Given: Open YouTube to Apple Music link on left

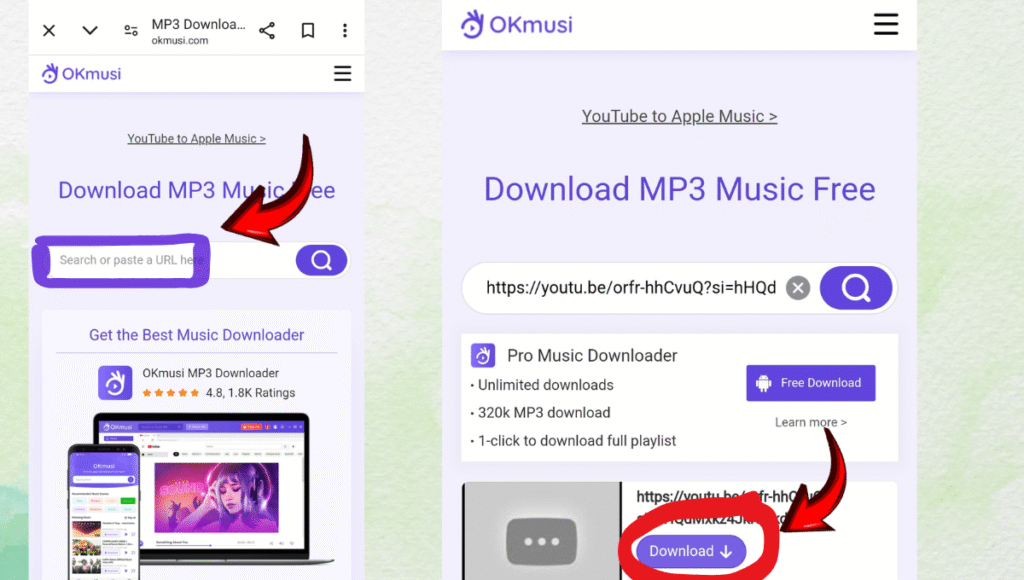Looking at the screenshot, I should pos(197,138).
